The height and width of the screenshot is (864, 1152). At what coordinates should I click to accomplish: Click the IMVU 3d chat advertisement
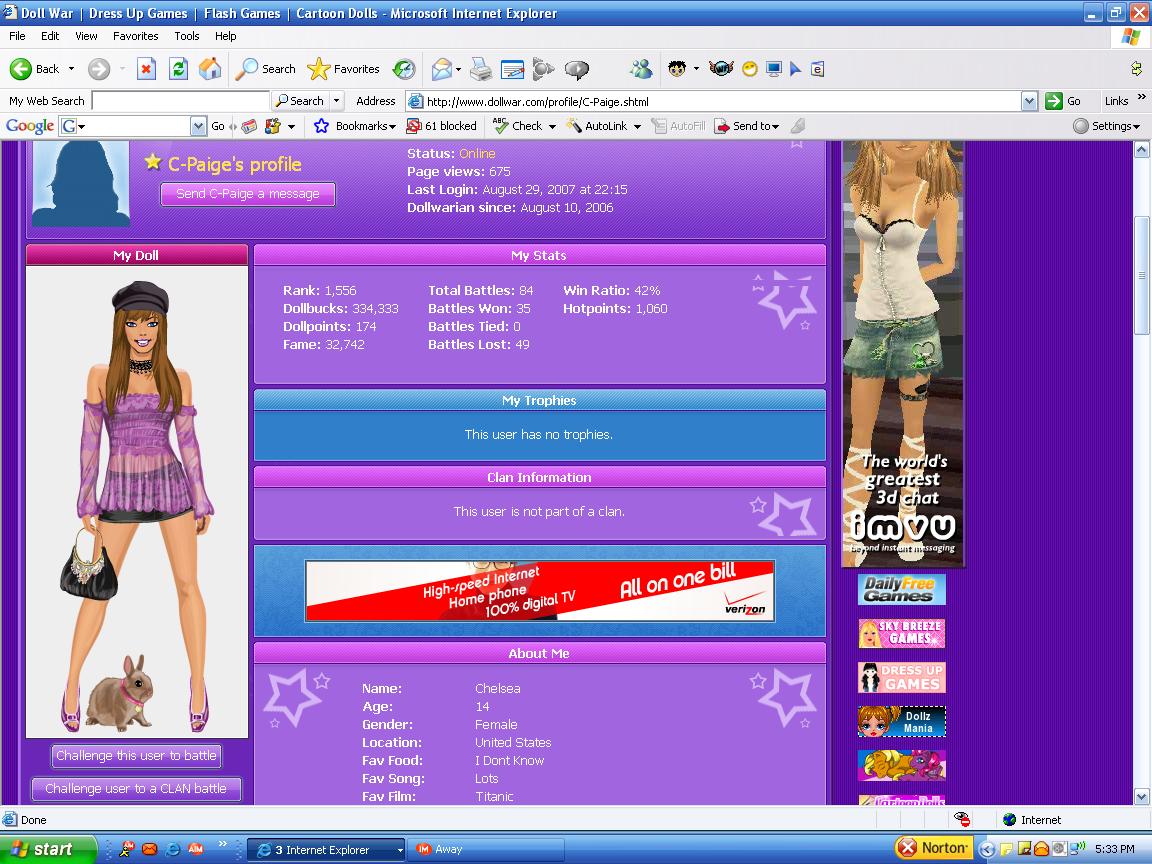(x=903, y=354)
